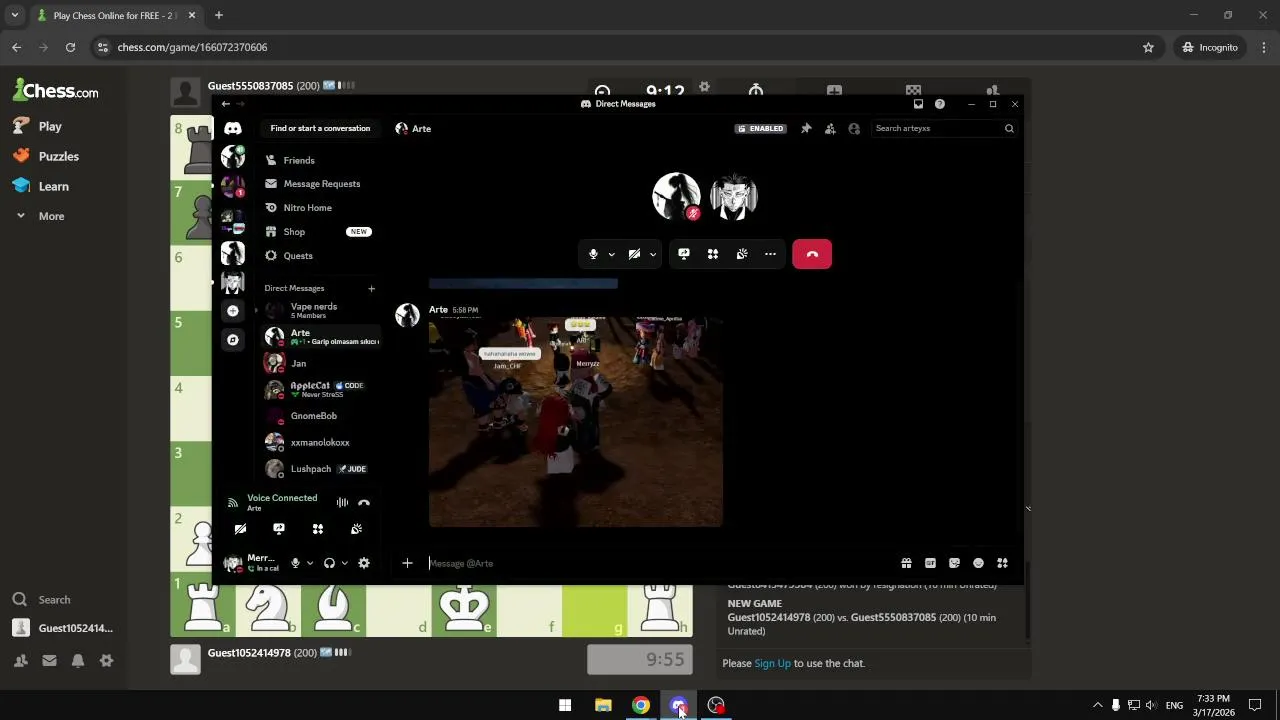
Task: Open direct message with GnomeBob
Action: tap(320, 416)
